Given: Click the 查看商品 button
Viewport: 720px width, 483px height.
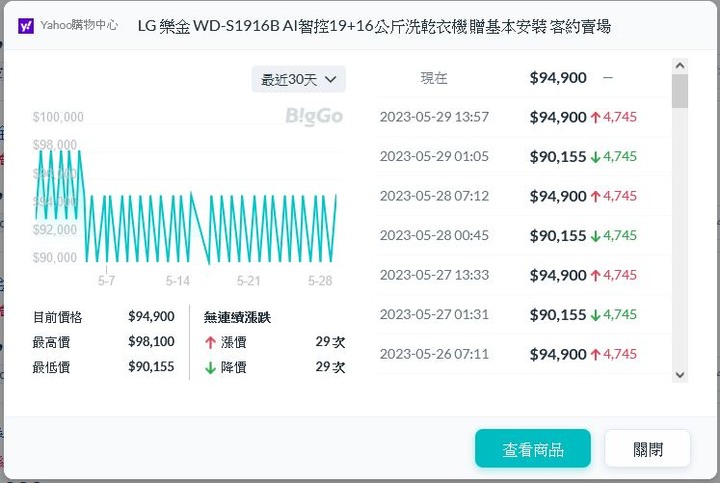Looking at the screenshot, I should point(533,449).
